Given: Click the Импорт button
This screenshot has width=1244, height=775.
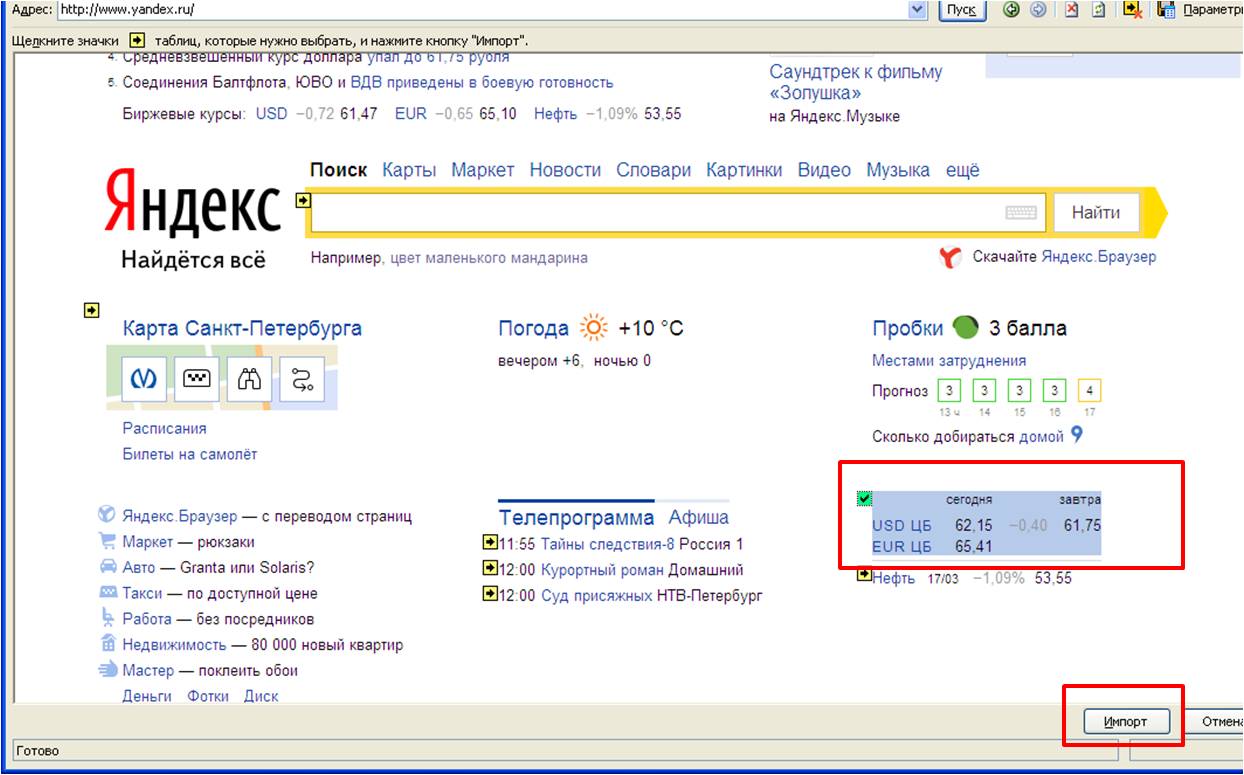Looking at the screenshot, I should (1125, 722).
